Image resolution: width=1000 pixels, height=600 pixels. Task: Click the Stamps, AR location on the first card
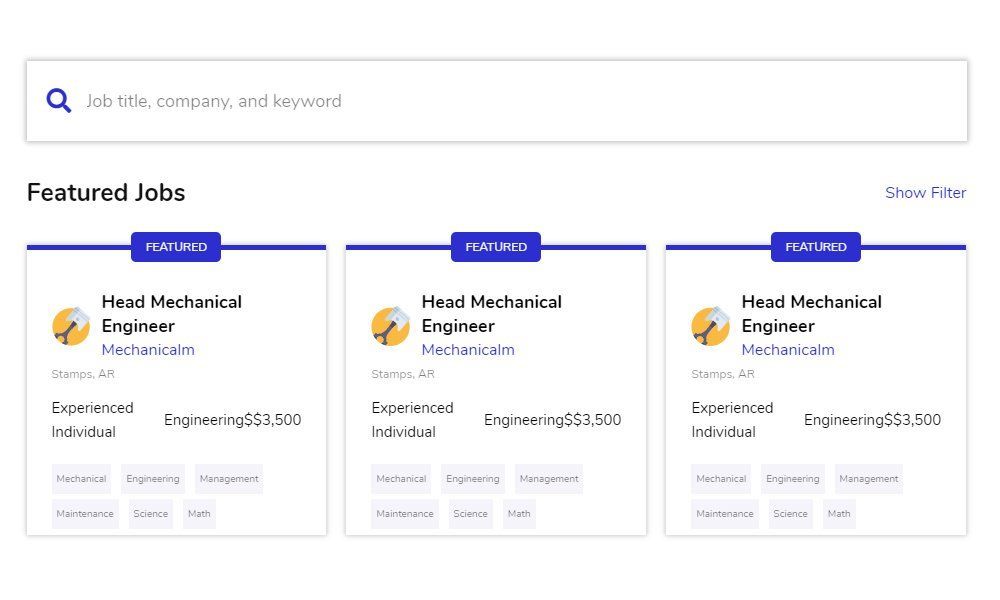click(83, 374)
